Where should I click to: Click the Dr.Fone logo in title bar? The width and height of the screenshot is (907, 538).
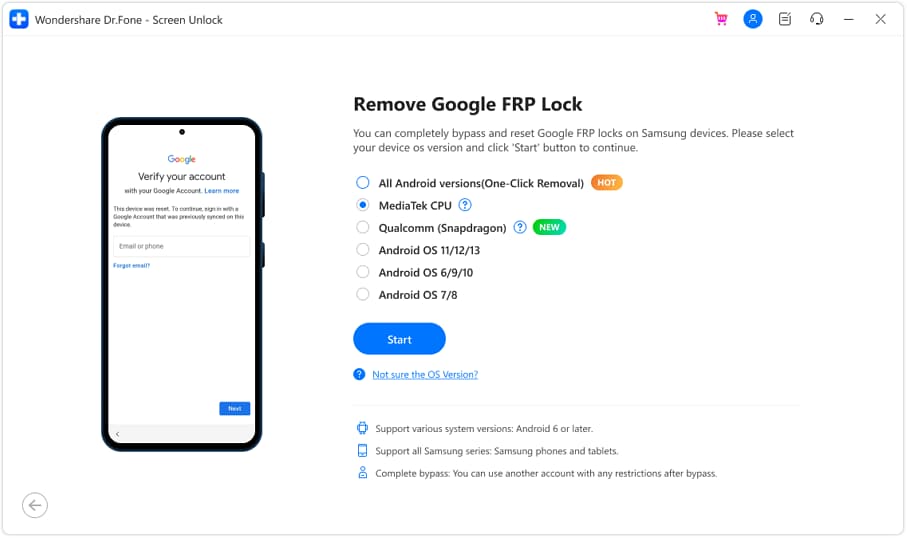19,19
